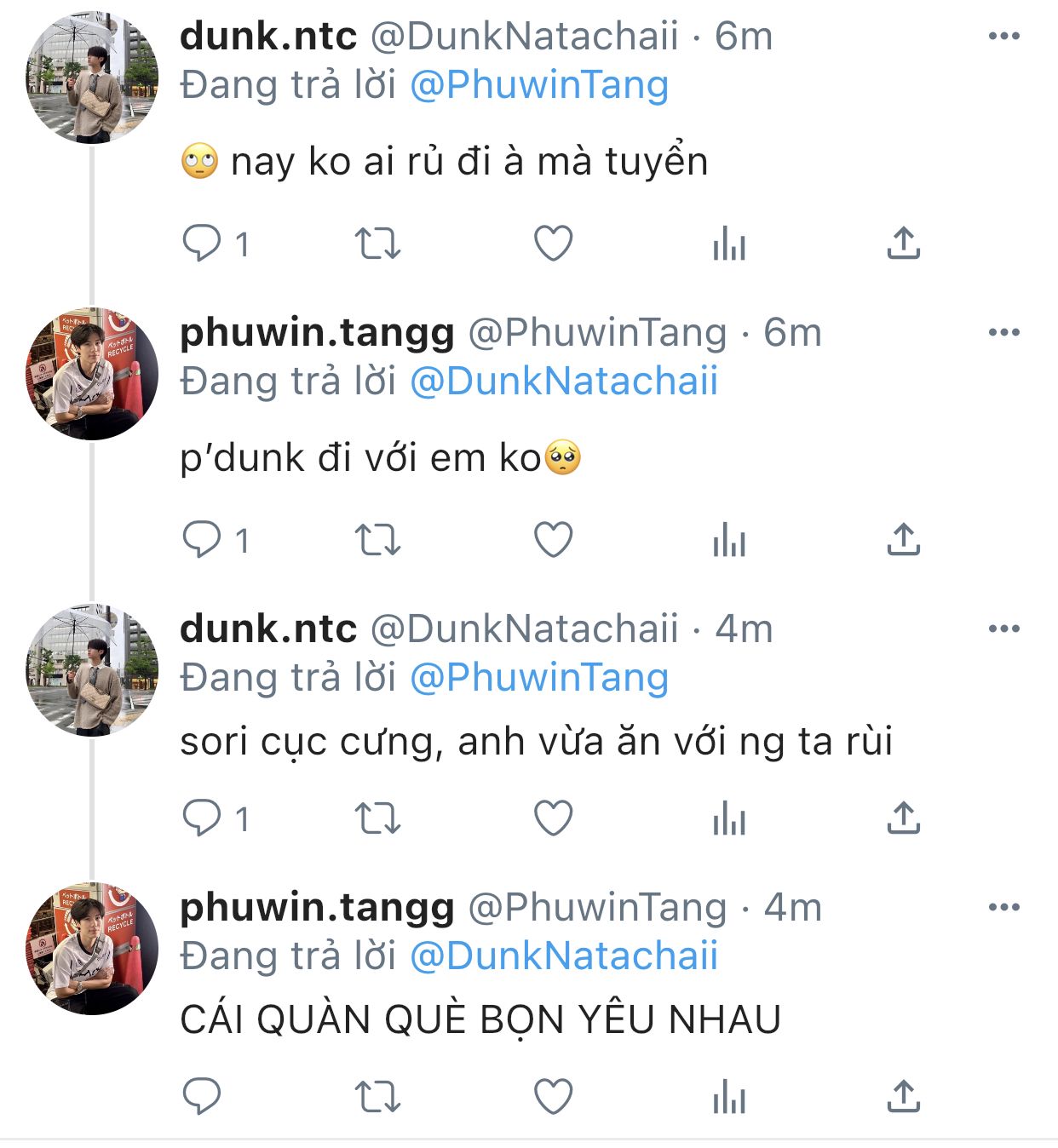Screen dimensions: 1058x1148
Task: Retweet "p'dunk đi với em ko" tweet
Action: (377, 540)
